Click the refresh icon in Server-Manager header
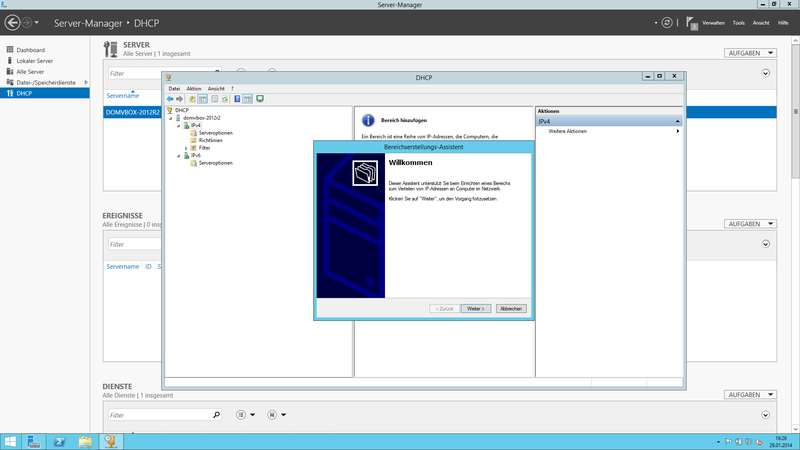800x450 pixels. click(x=667, y=21)
